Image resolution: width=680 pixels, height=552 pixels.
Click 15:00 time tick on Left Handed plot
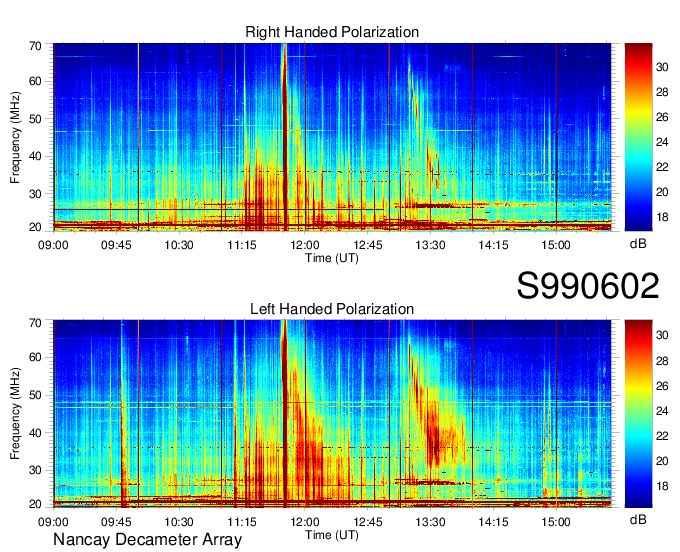[556, 522]
